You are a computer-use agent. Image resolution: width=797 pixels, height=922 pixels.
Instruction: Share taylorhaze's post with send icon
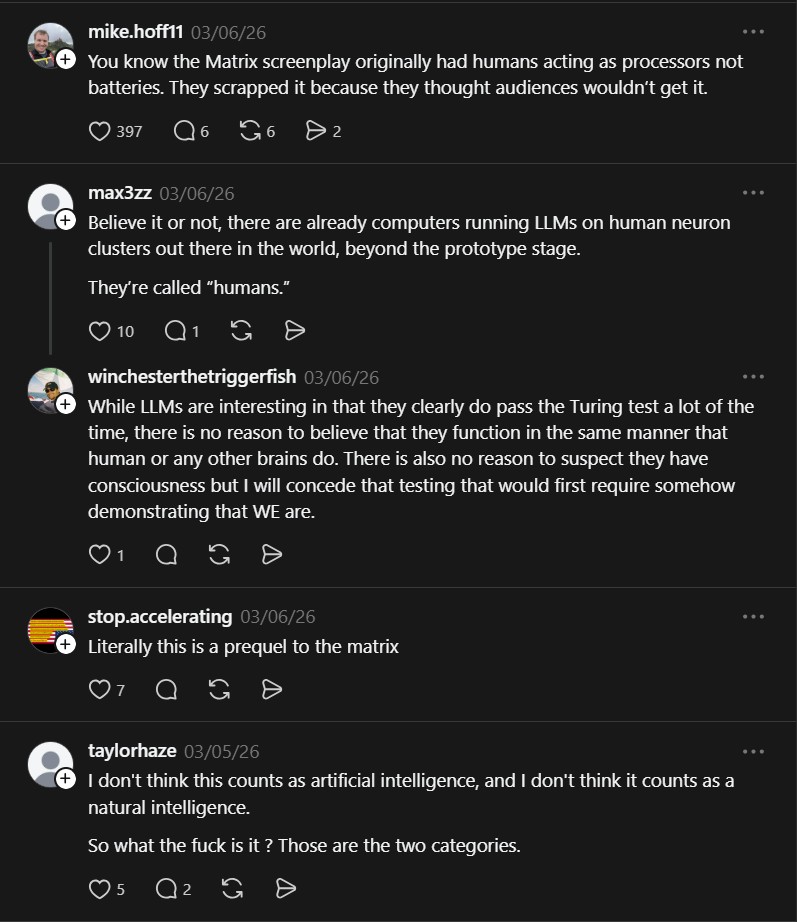pyautogui.click(x=285, y=889)
